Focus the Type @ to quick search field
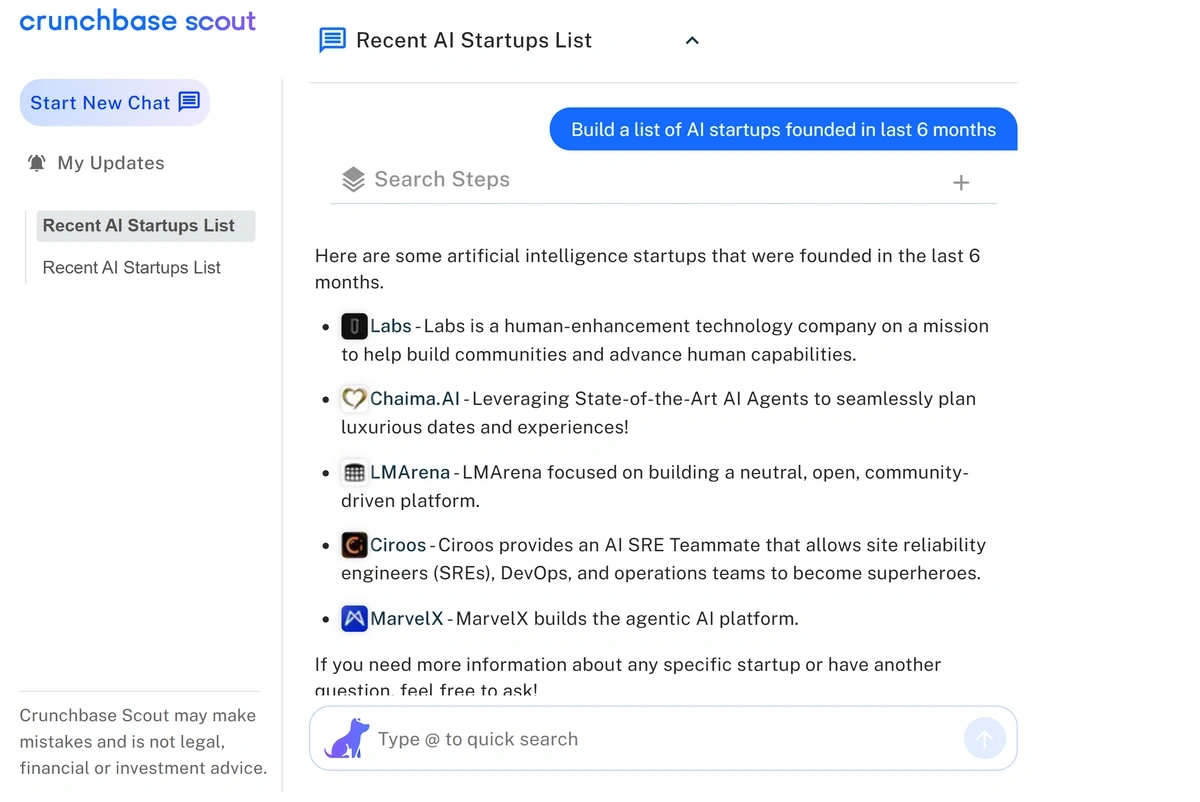1200x802 pixels. click(663, 739)
